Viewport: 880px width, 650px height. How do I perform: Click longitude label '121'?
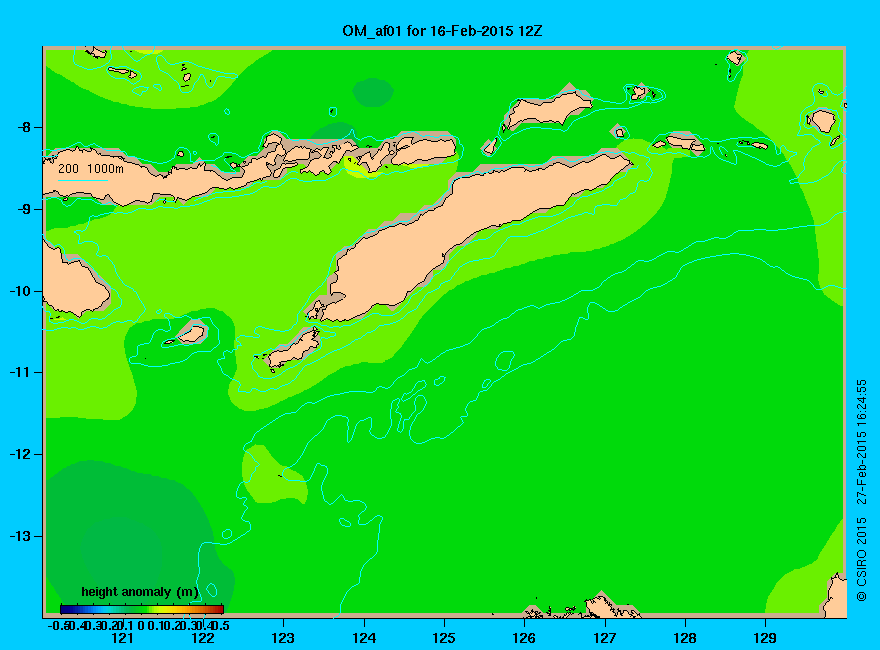pyautogui.click(x=122, y=638)
